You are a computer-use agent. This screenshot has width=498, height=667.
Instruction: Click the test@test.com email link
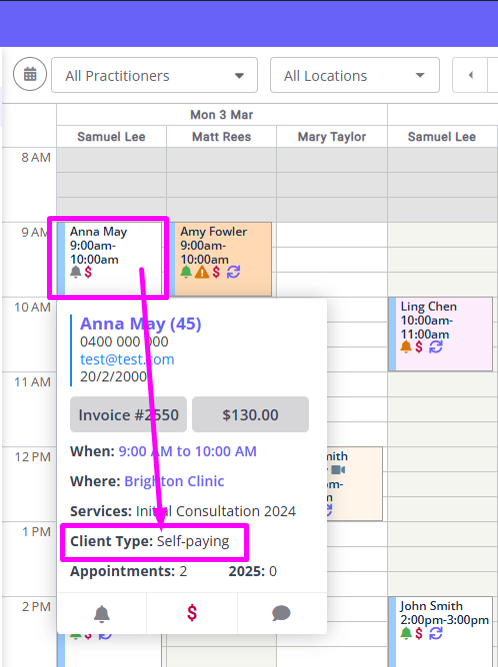point(127,359)
